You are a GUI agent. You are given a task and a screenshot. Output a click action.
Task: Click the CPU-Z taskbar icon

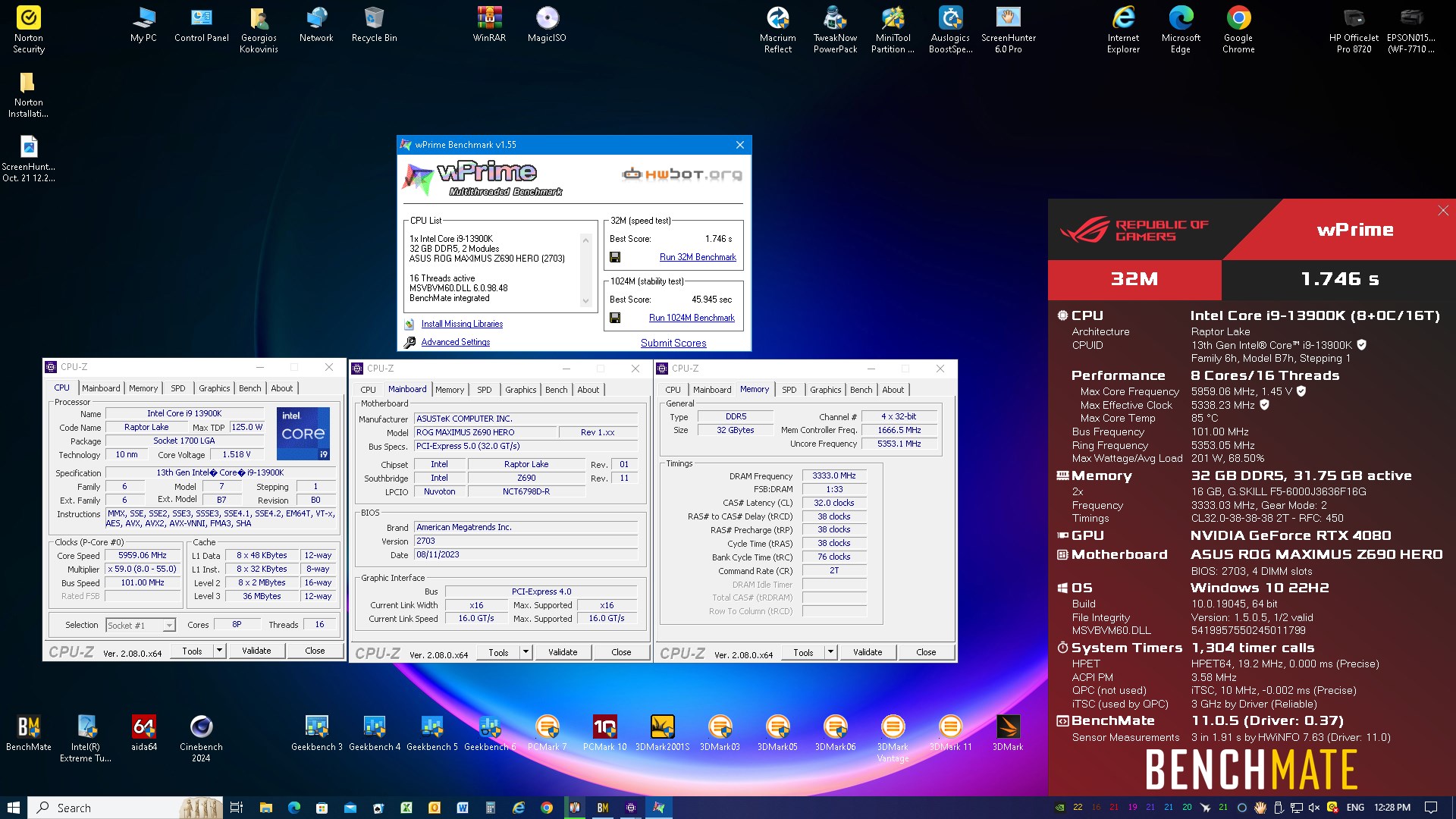[x=631, y=808]
